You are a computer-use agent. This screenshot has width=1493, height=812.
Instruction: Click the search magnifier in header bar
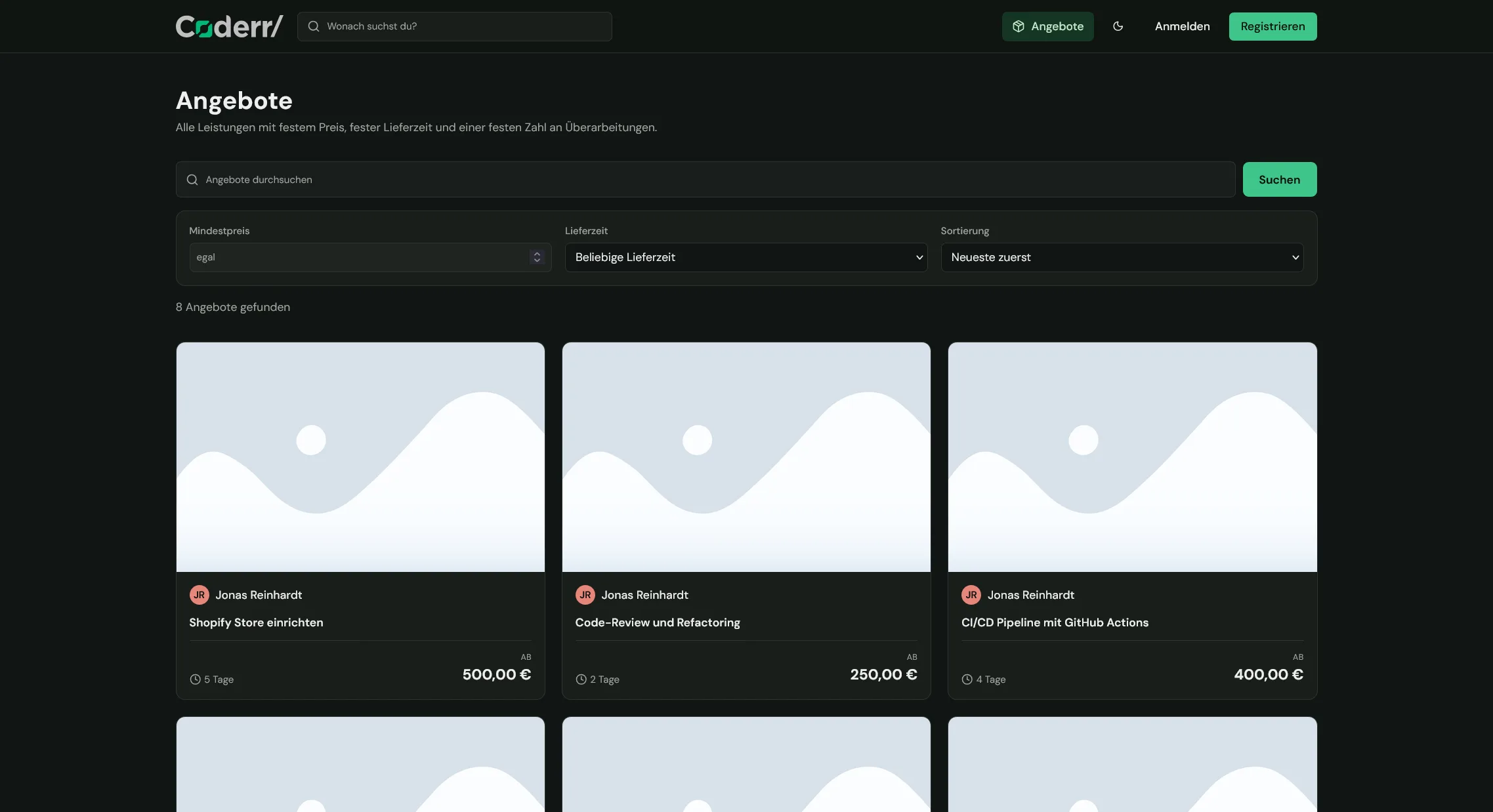point(314,26)
